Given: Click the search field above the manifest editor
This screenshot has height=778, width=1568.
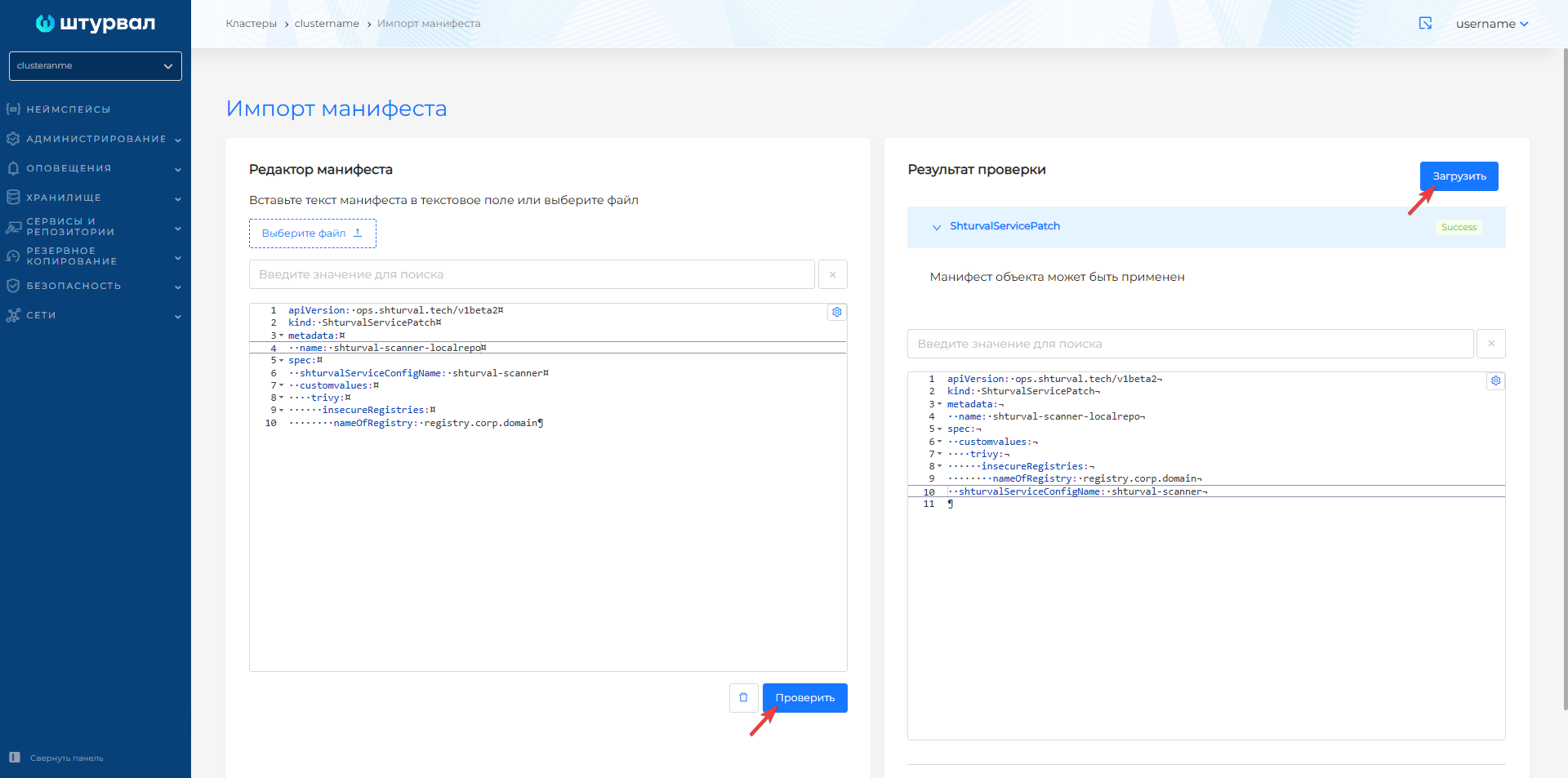Looking at the screenshot, I should click(x=531, y=273).
